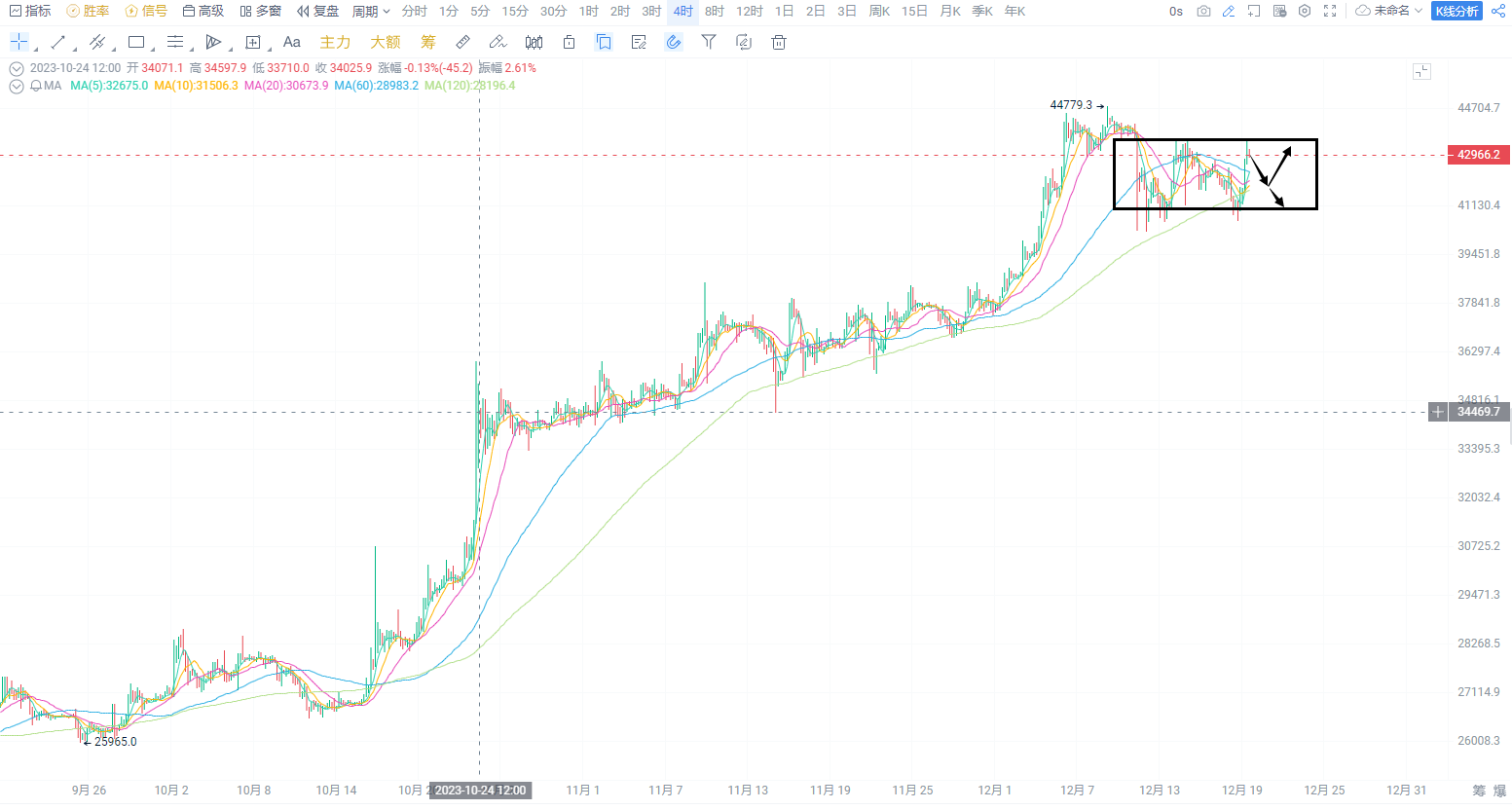Enter fullscreen chart mode

tap(1330, 11)
